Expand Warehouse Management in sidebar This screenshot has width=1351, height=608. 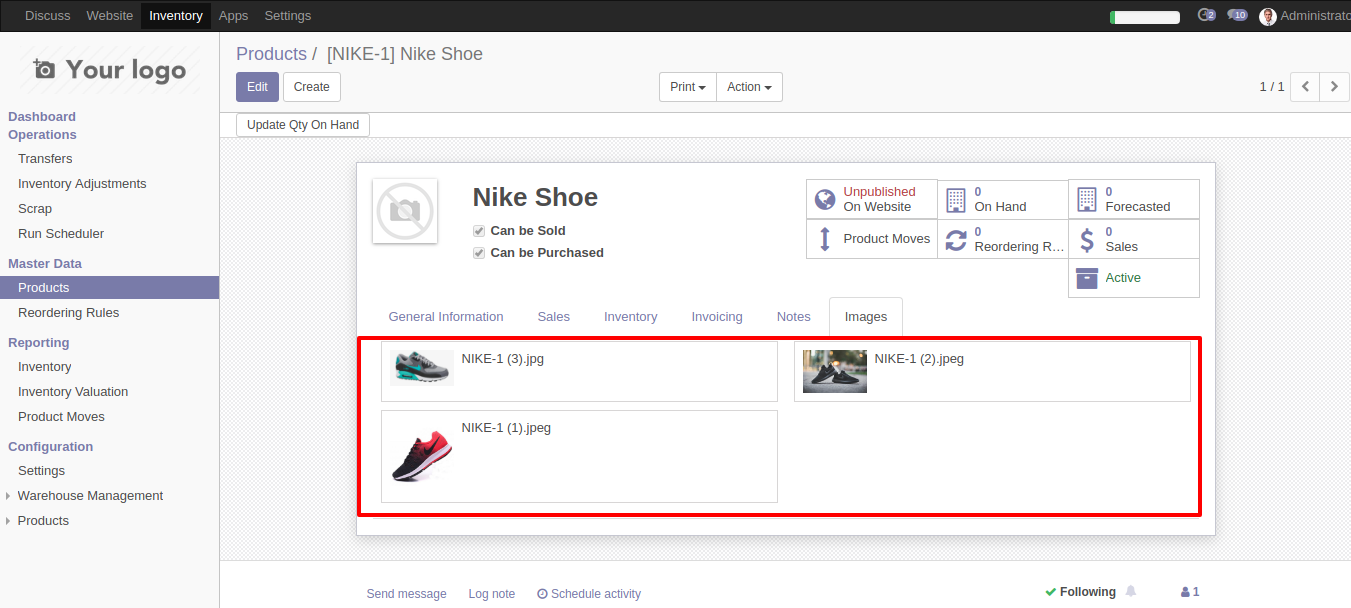tap(90, 496)
